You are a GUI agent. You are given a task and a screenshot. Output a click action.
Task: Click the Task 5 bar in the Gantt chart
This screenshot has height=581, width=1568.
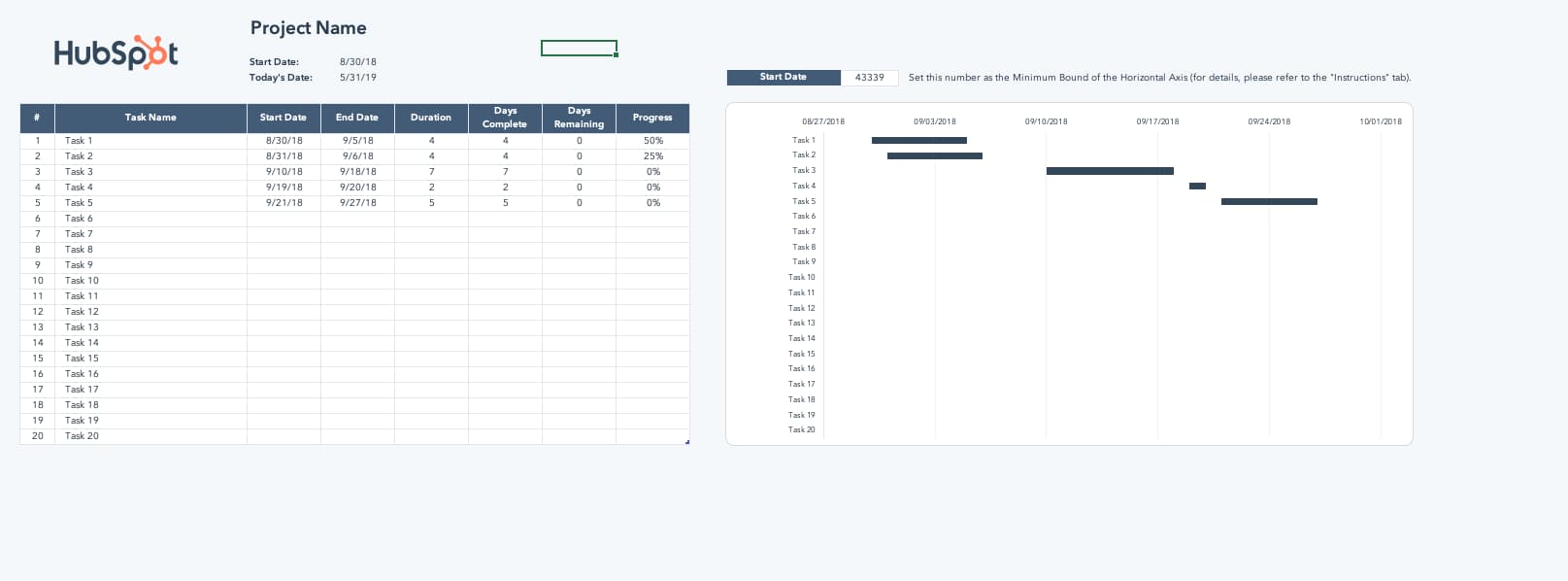pyautogui.click(x=1268, y=201)
